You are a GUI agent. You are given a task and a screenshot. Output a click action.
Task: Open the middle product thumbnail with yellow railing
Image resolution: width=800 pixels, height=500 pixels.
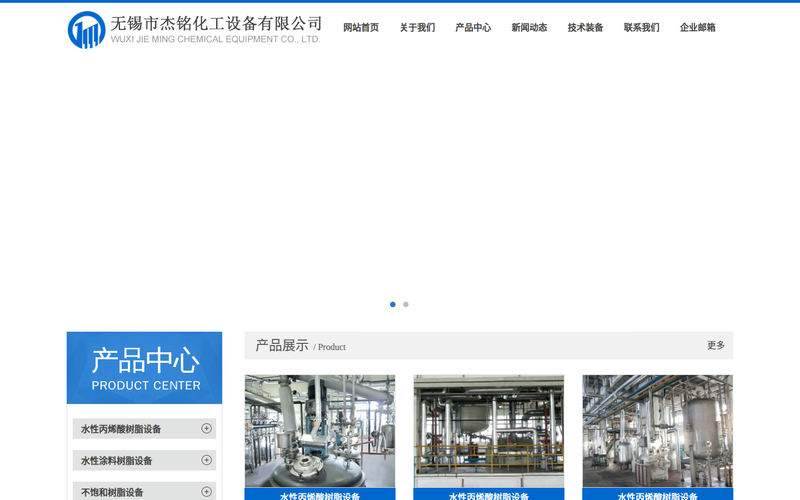[x=489, y=431]
